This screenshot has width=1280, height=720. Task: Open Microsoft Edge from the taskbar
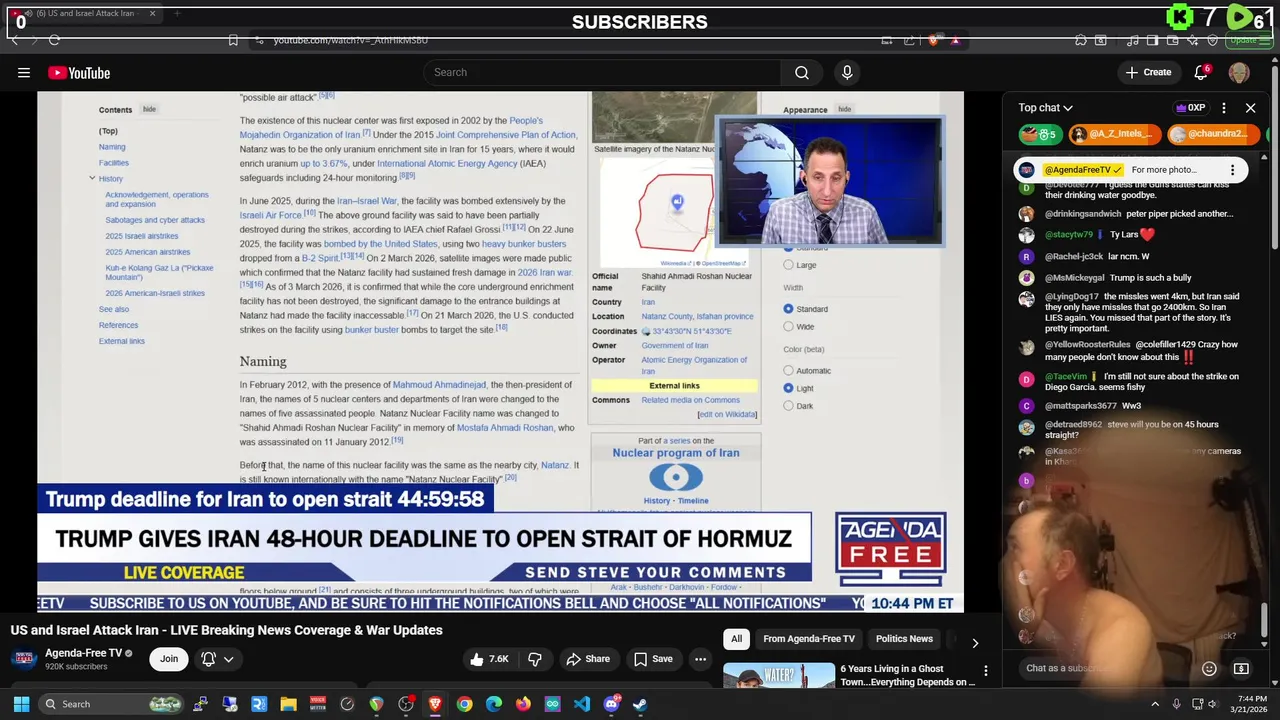[x=494, y=704]
